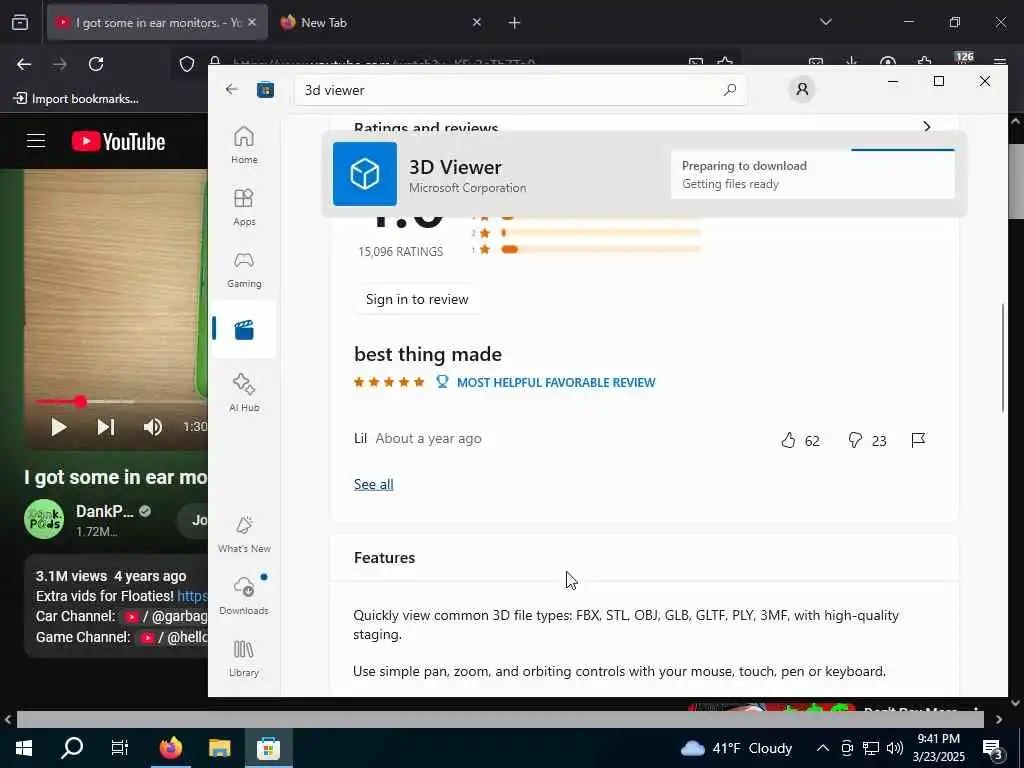Seek on the YouTube progress bar
The width and height of the screenshot is (1024, 768).
[x=121, y=402]
